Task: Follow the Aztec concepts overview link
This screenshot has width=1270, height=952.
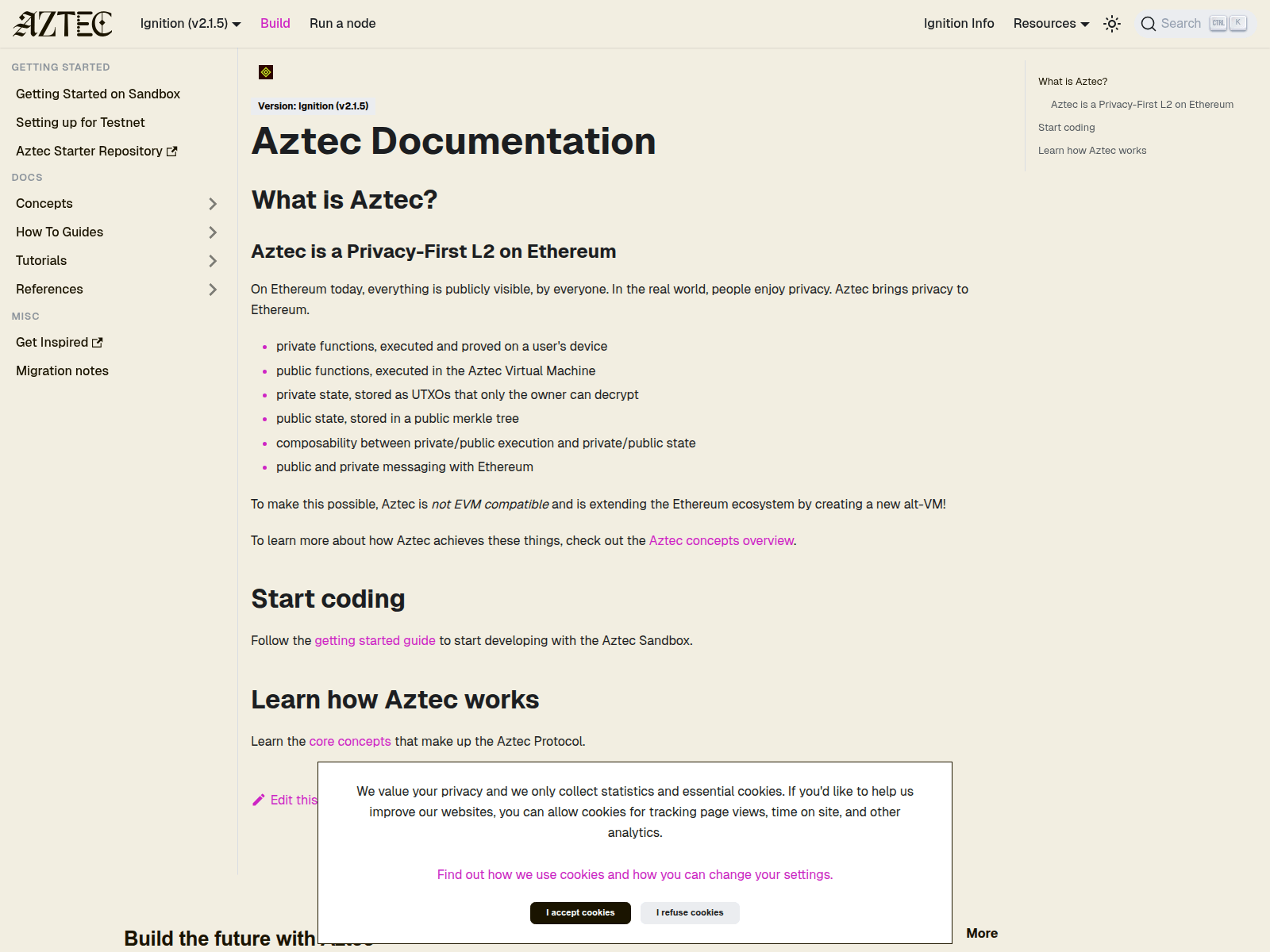Action: (722, 540)
